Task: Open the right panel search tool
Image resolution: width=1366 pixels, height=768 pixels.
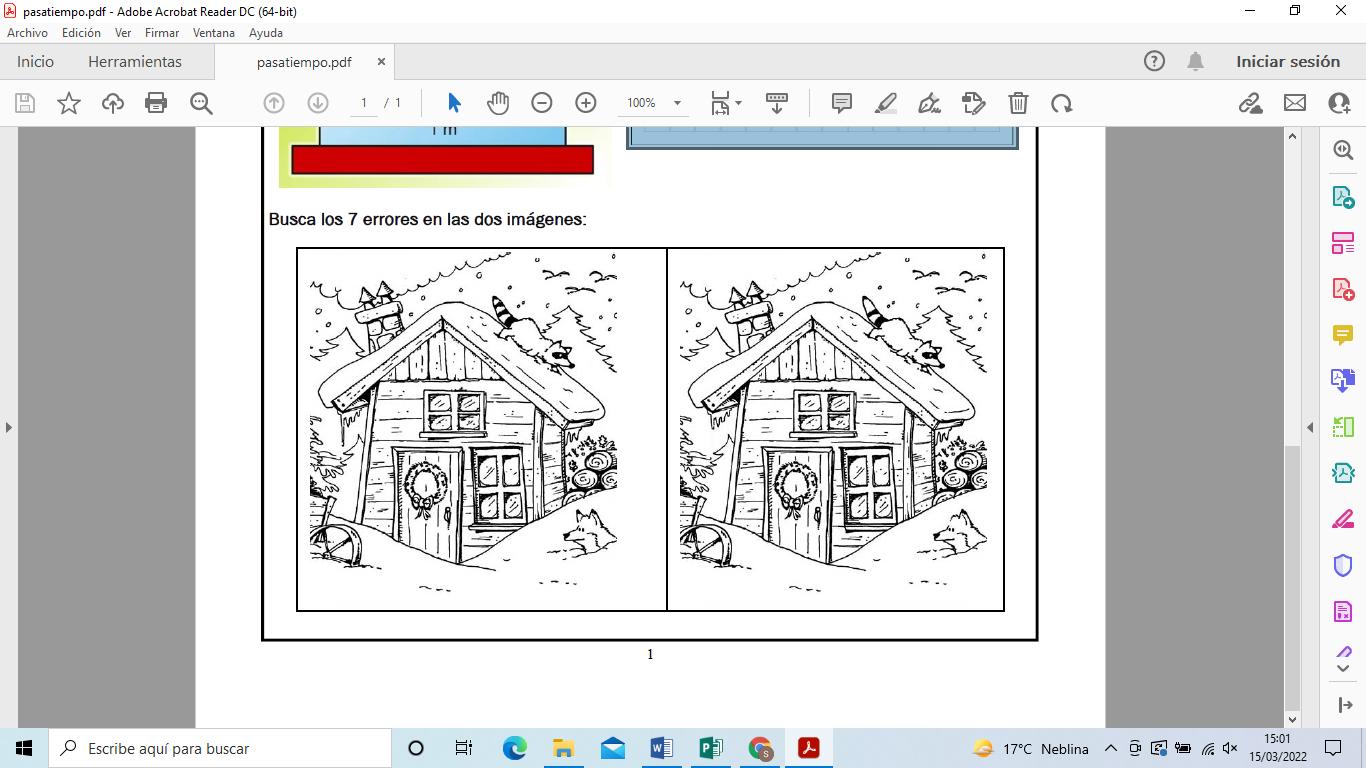Action: (1343, 150)
